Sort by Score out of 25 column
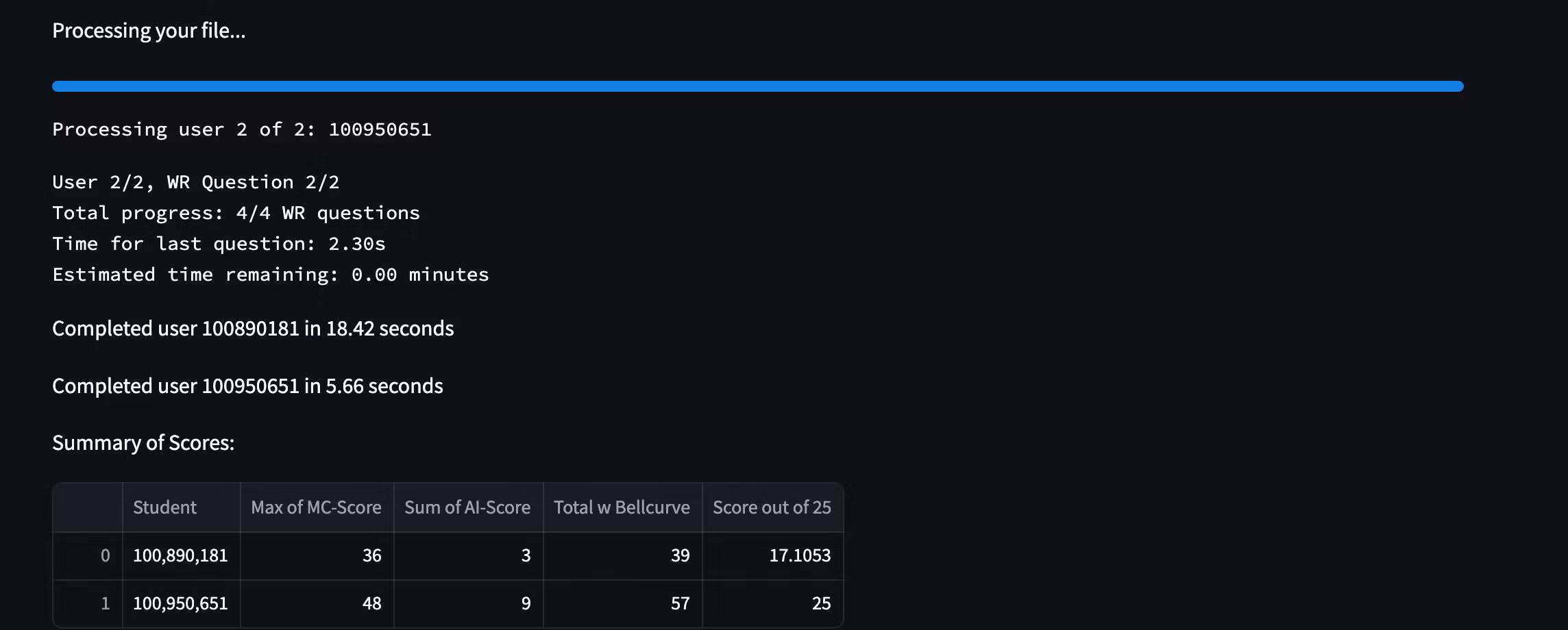 pos(772,507)
